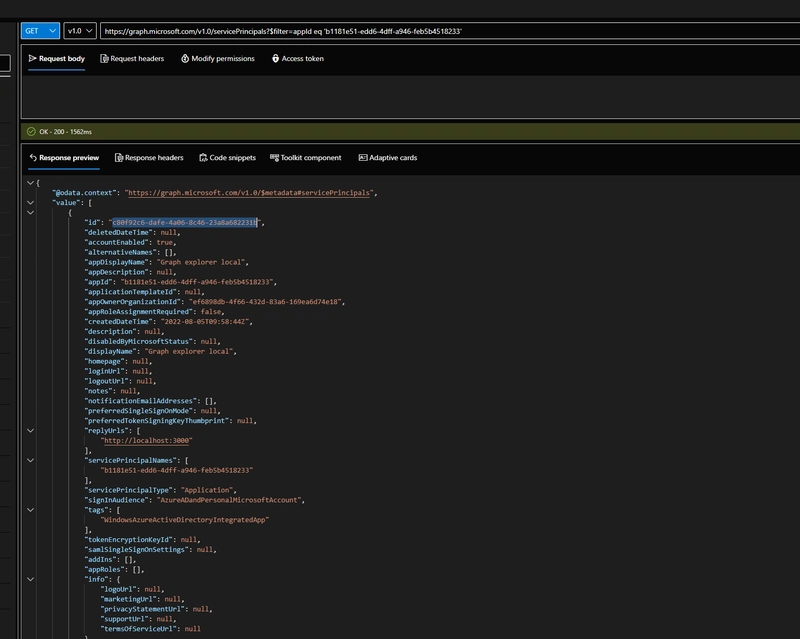
Task: Click the WindowsAzureActiveDirectoryIntegratedApp tag value
Action: 184,520
